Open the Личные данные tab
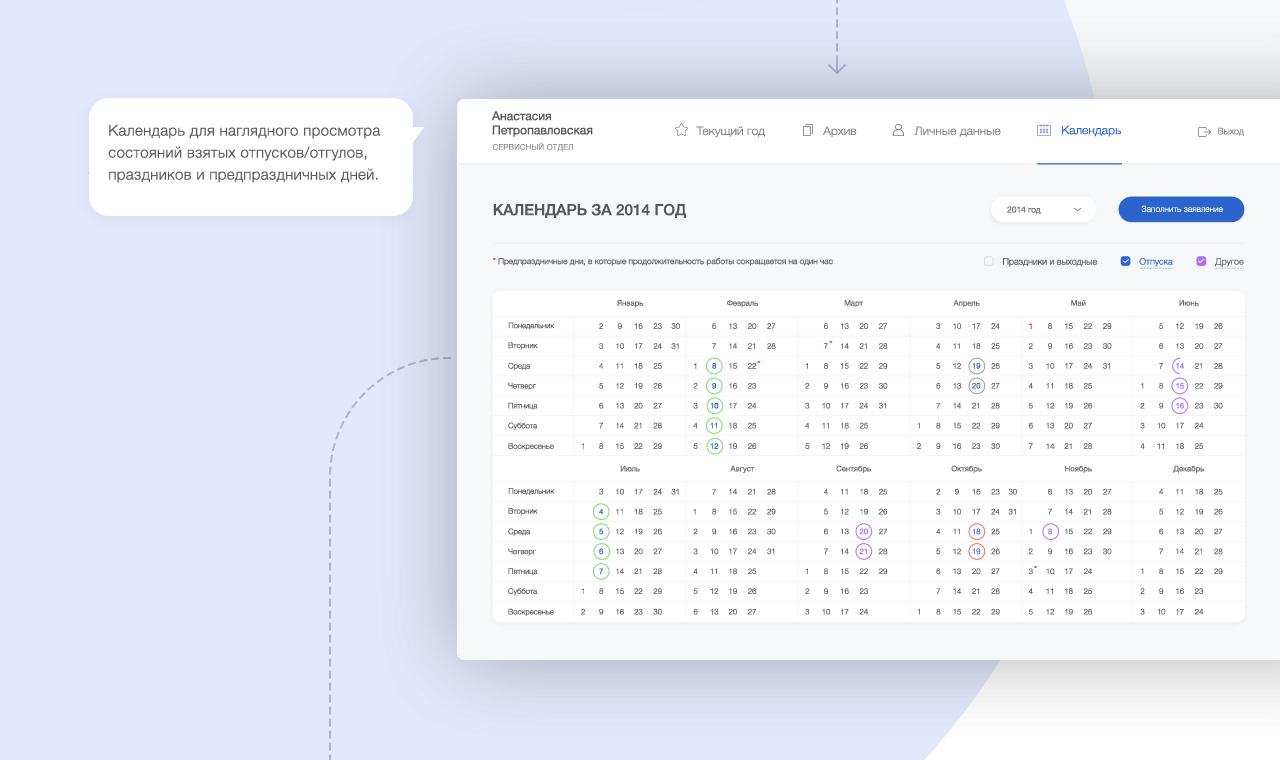Screen dimensions: 1280x760 coord(957,130)
